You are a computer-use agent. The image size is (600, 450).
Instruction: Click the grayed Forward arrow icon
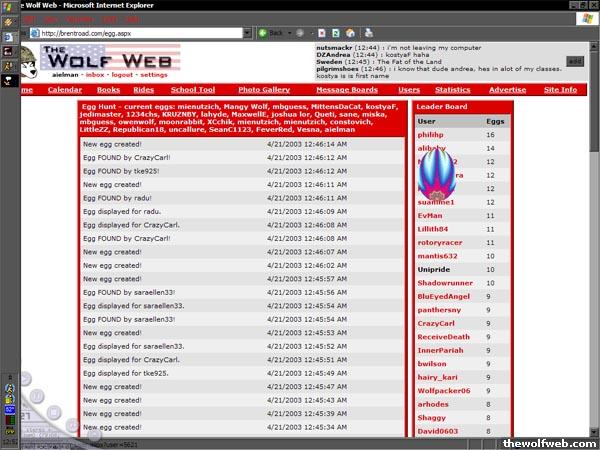pos(299,33)
